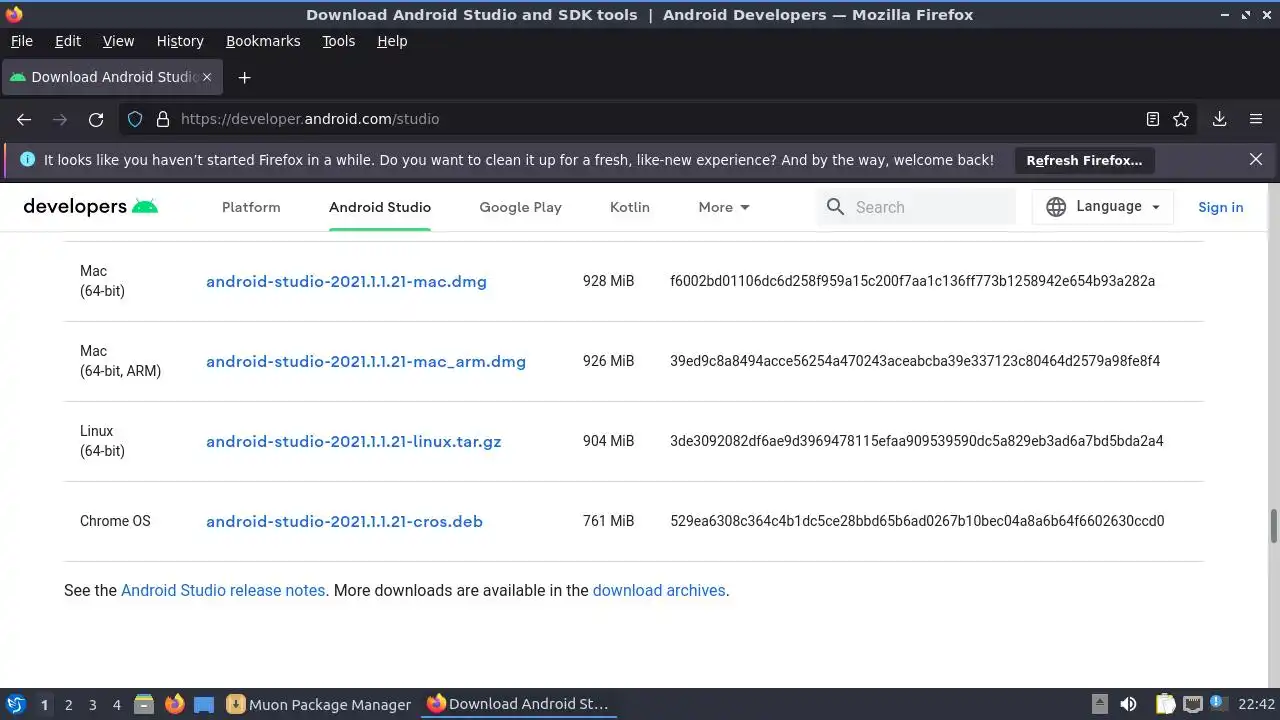
Task: Go to the Google Play section
Action: click(520, 207)
